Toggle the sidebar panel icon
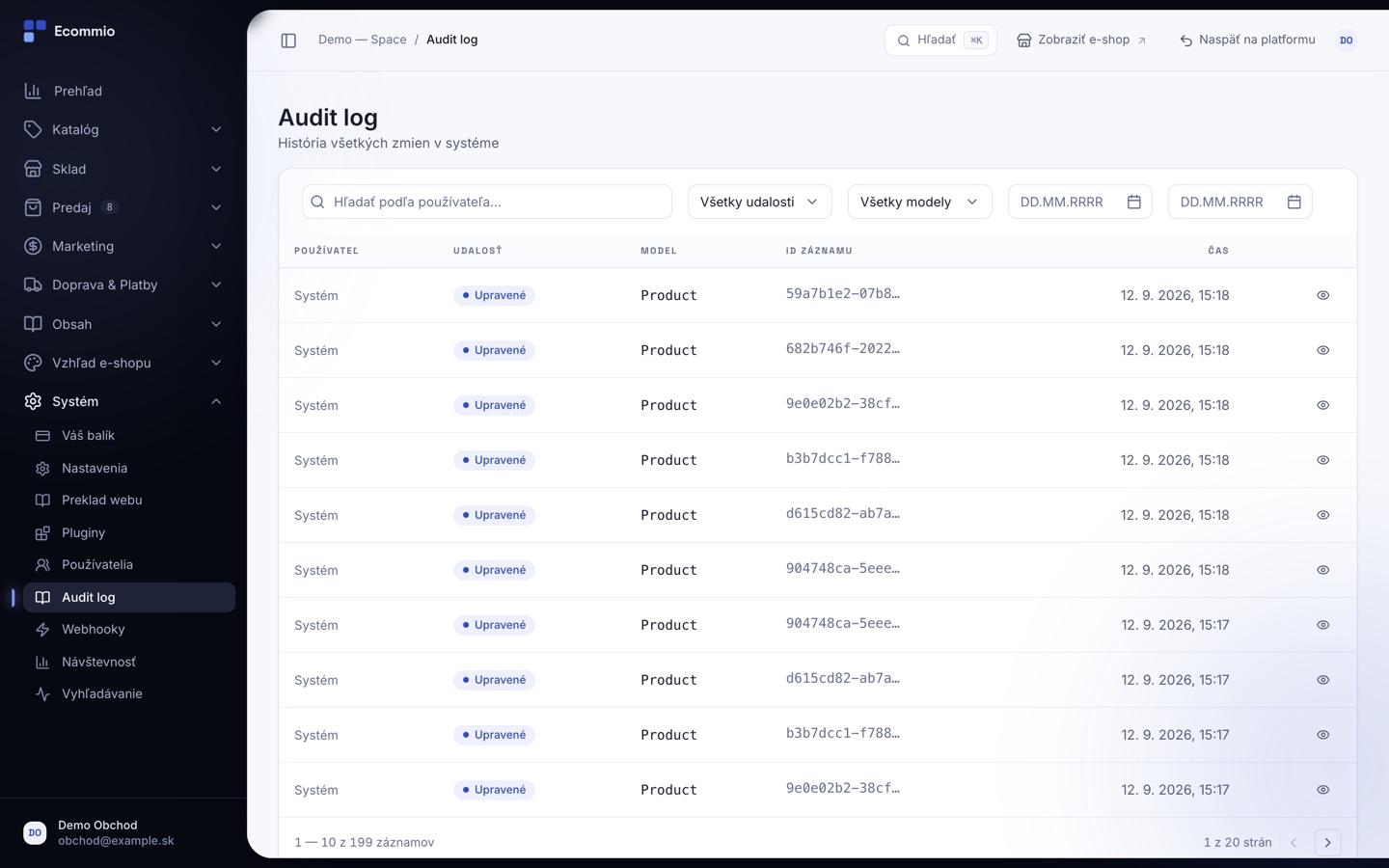 click(x=288, y=41)
